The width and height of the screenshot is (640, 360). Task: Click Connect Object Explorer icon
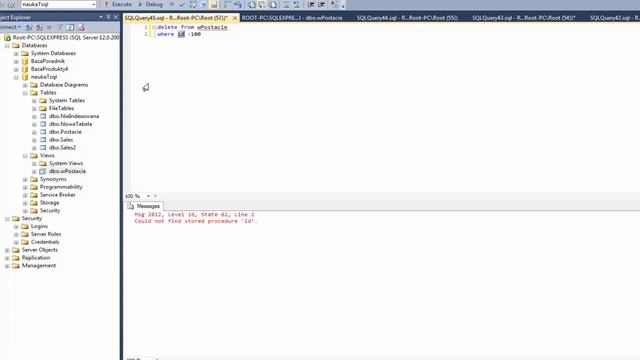click(x=29, y=27)
